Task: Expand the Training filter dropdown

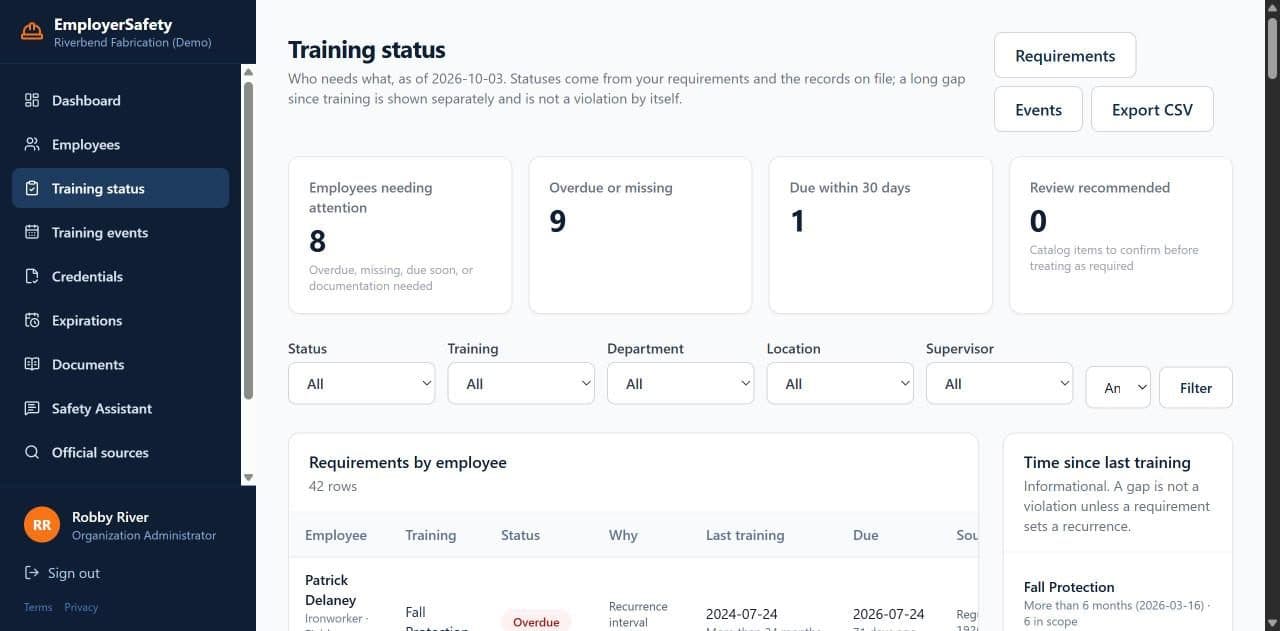Action: (x=521, y=384)
